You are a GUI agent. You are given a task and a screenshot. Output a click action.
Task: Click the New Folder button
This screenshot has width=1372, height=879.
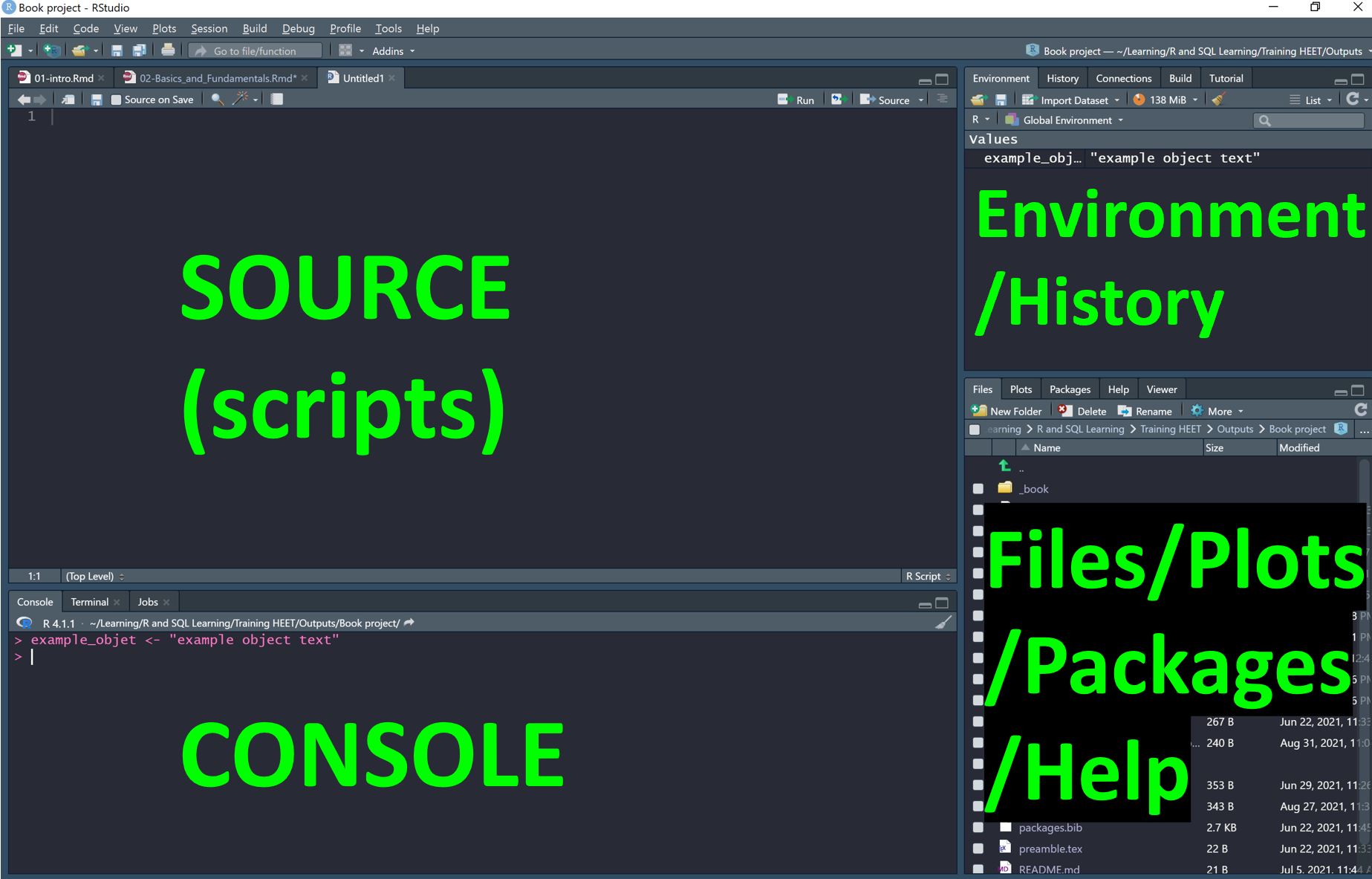[1006, 411]
